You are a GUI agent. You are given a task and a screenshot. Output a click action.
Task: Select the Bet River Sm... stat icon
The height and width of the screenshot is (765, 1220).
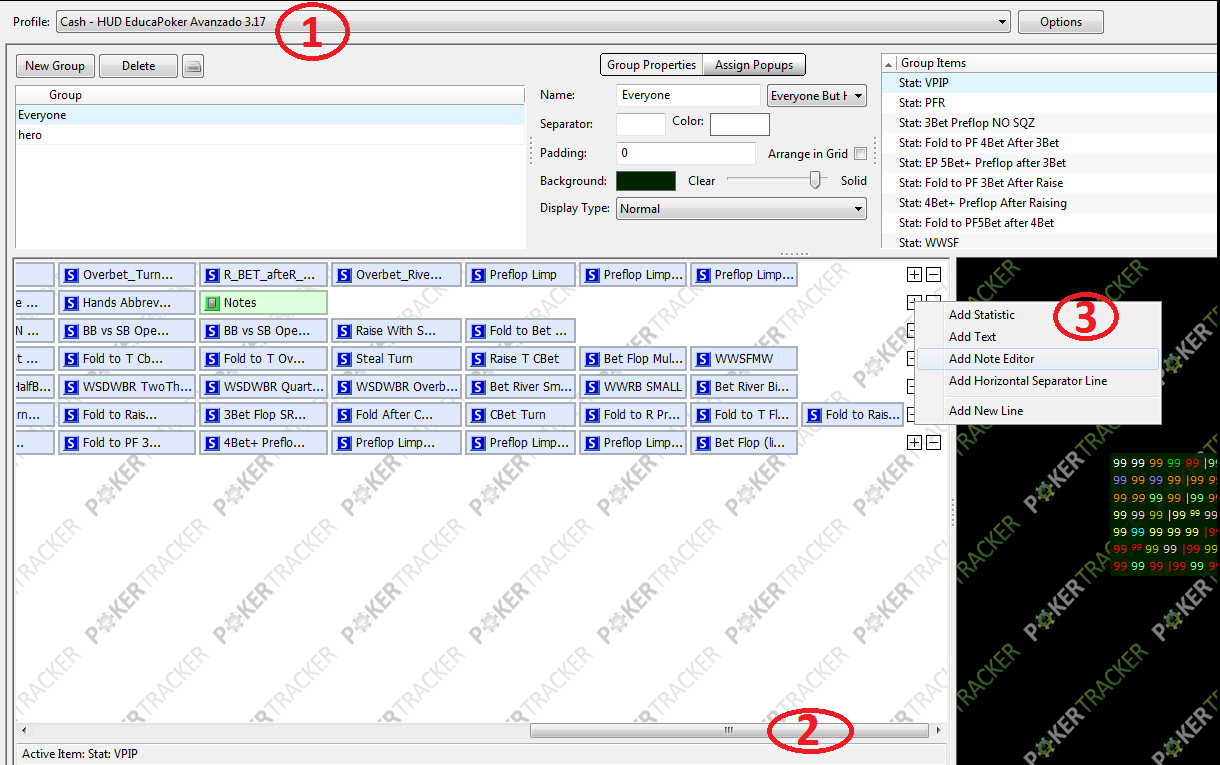477,387
